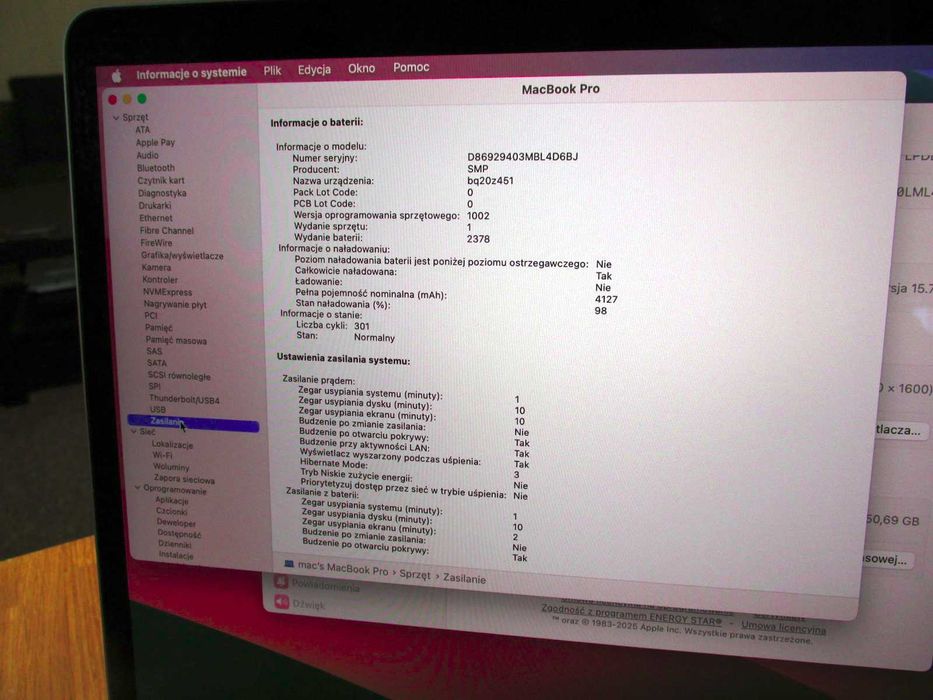Click battery state Normalny value
The image size is (933, 700).
pos(374,338)
